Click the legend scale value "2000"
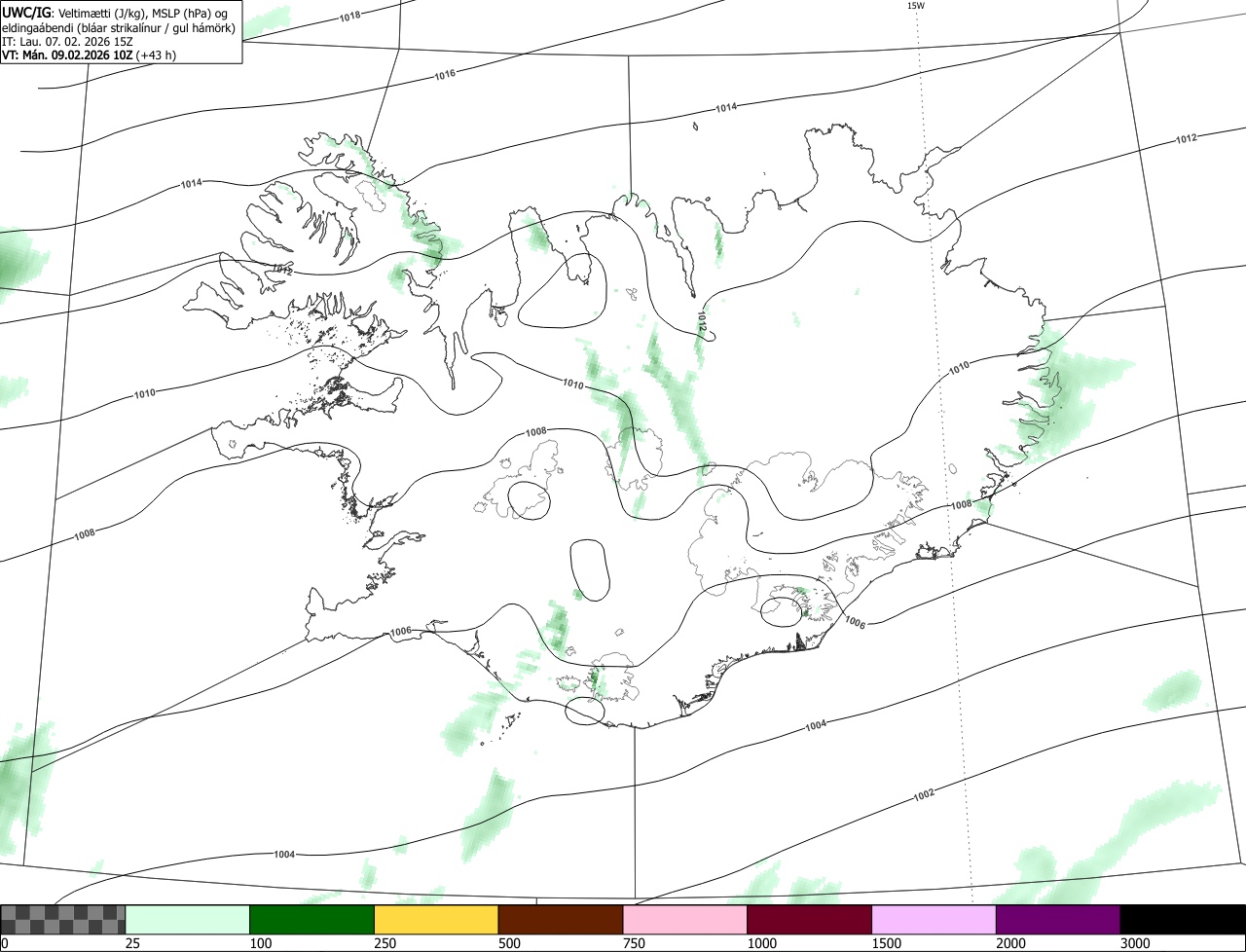 [x=1011, y=943]
